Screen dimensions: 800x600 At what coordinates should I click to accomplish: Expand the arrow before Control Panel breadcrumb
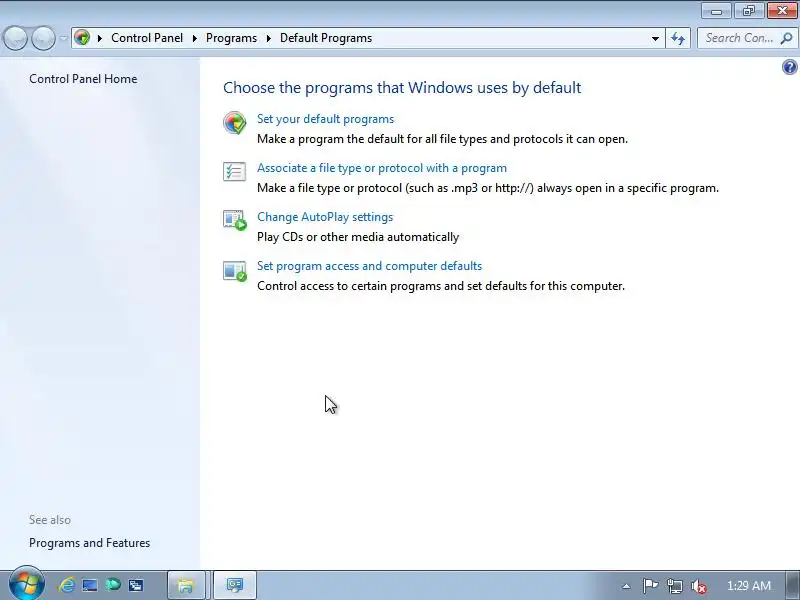[99, 38]
